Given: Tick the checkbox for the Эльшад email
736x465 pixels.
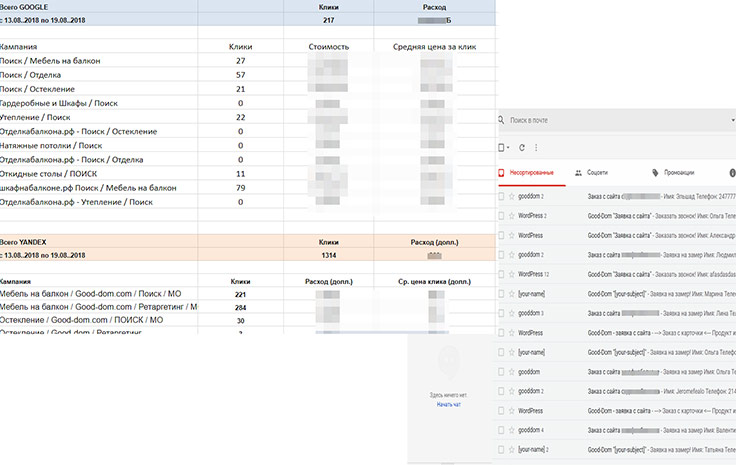Looking at the screenshot, I should (x=501, y=197).
